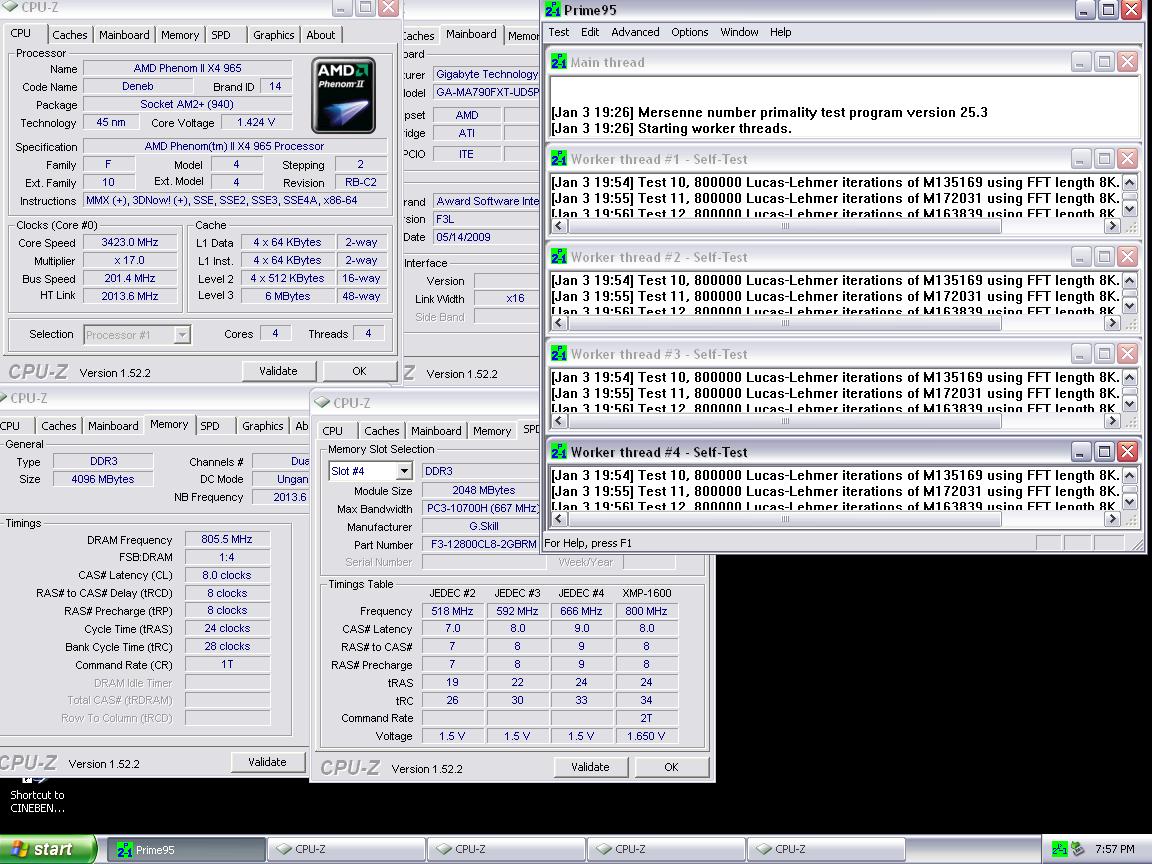Click Worker thread #3 window icon

pyautogui.click(x=558, y=353)
